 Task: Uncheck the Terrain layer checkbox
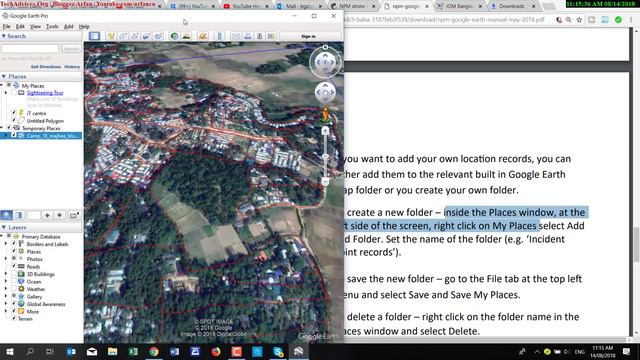pyautogui.click(x=13, y=318)
